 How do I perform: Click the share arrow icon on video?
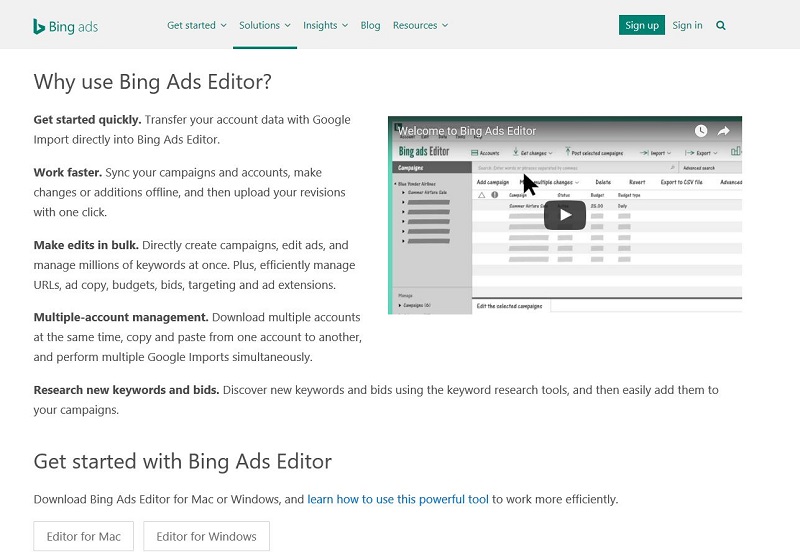723,131
